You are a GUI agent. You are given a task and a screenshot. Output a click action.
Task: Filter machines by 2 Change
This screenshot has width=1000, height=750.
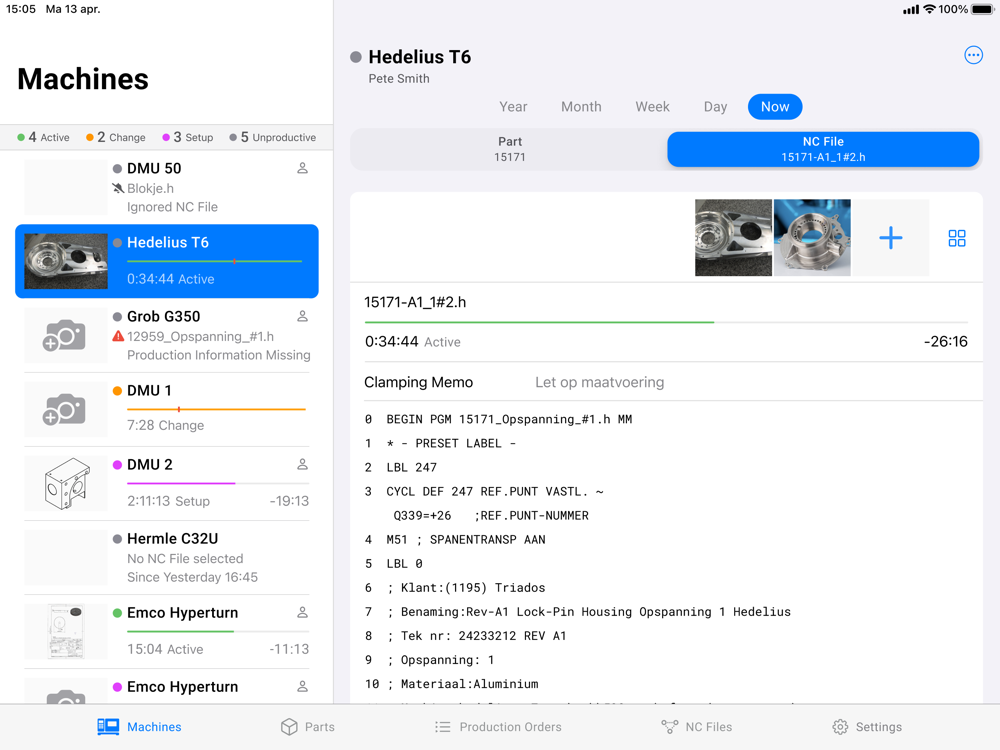[x=115, y=137]
